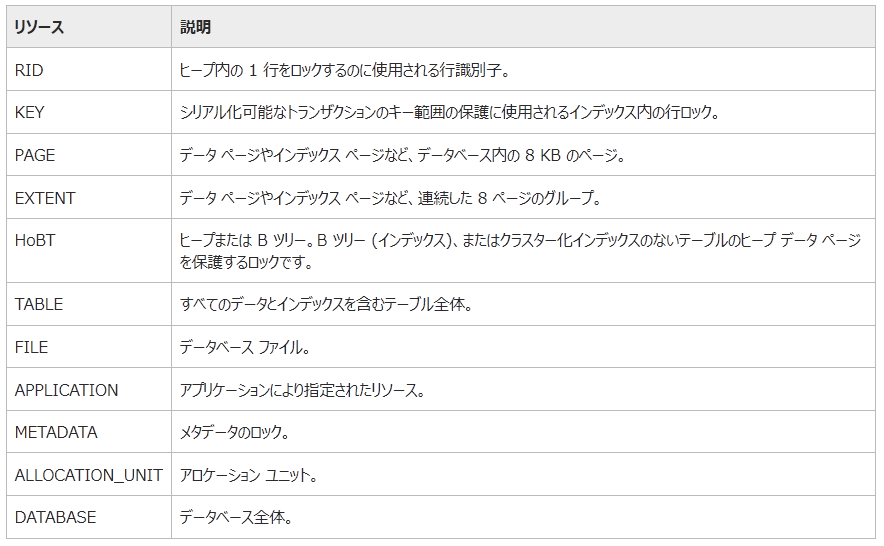This screenshot has width=884, height=546.
Task: Click the 説明 column header
Action: [195, 27]
